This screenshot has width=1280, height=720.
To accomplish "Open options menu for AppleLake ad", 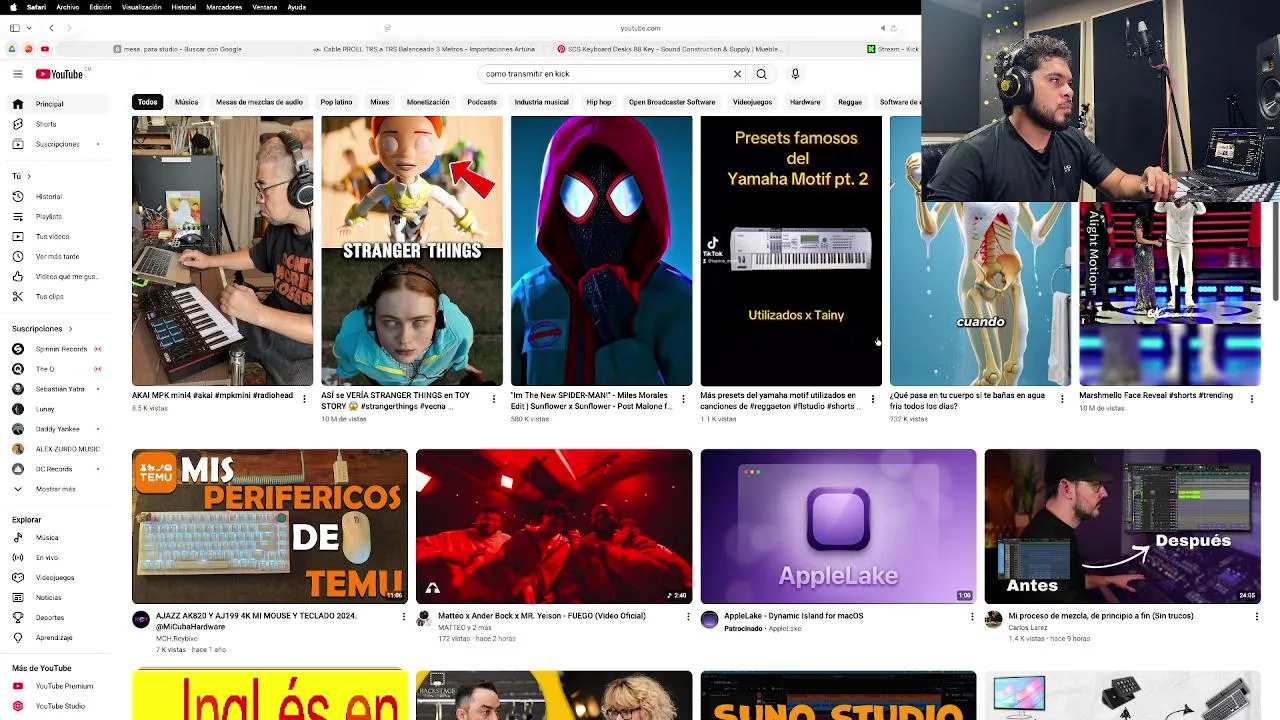I will [x=972, y=617].
